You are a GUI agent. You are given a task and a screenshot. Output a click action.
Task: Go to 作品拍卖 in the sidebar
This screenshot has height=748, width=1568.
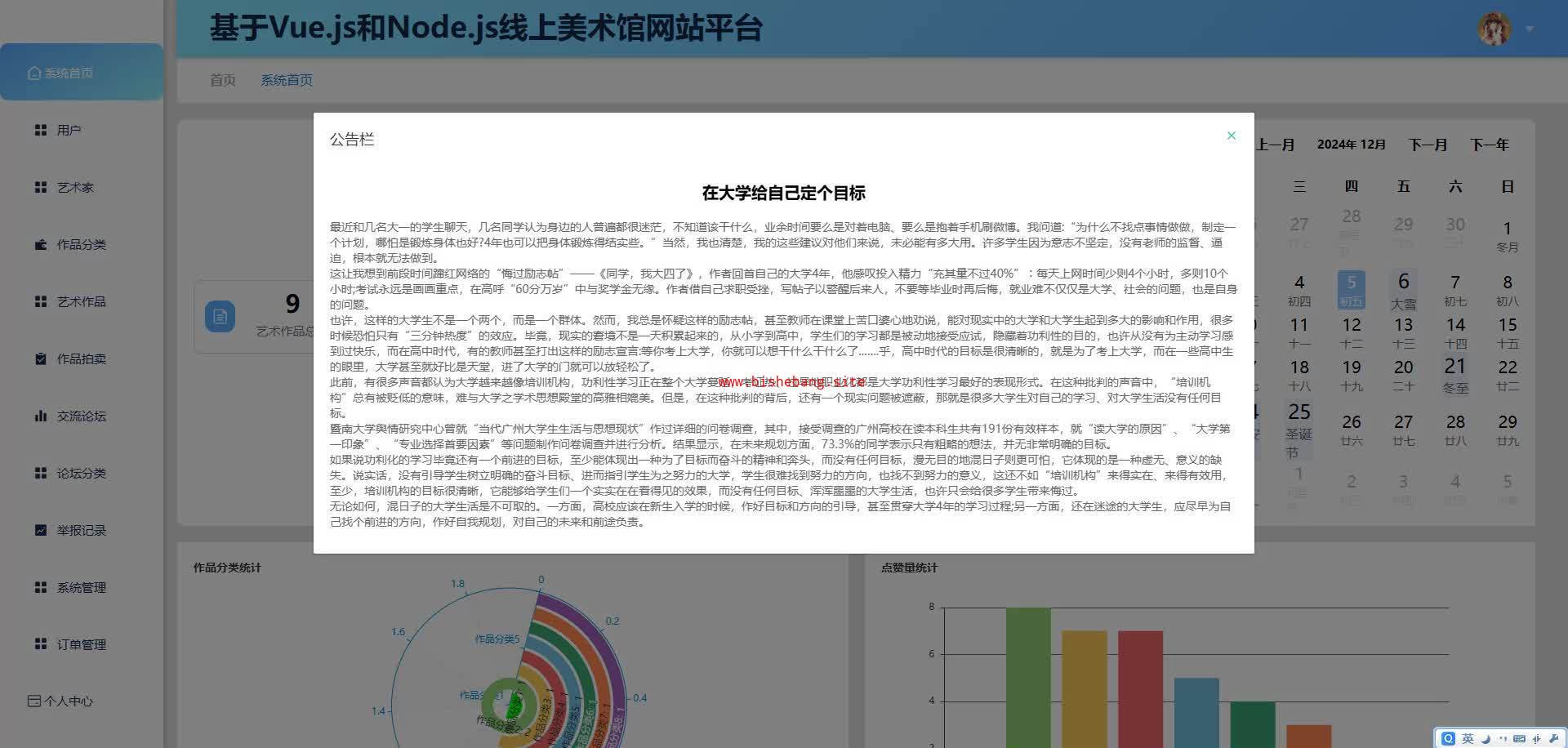[x=82, y=358]
